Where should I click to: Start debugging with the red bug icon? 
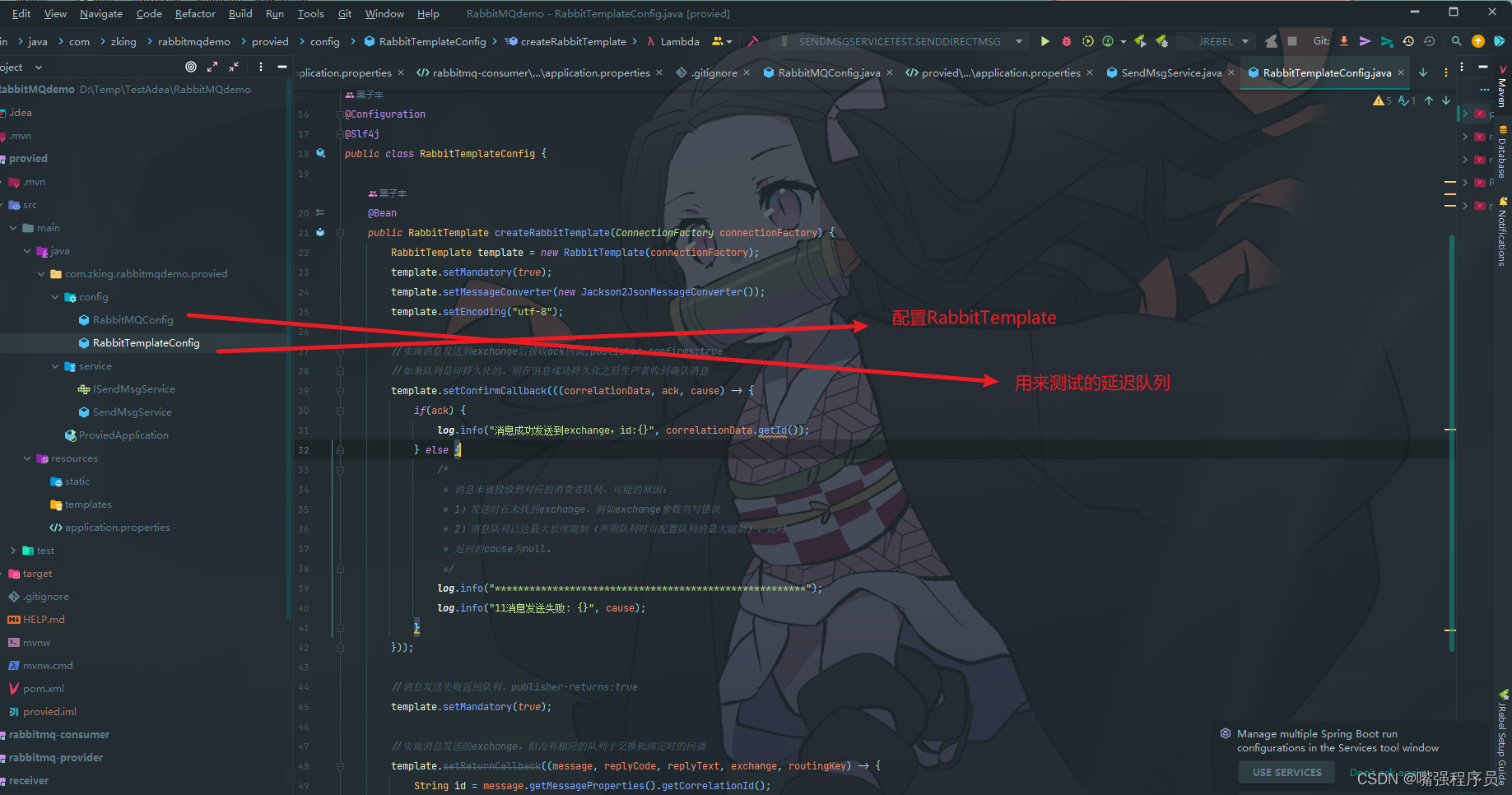(1067, 41)
